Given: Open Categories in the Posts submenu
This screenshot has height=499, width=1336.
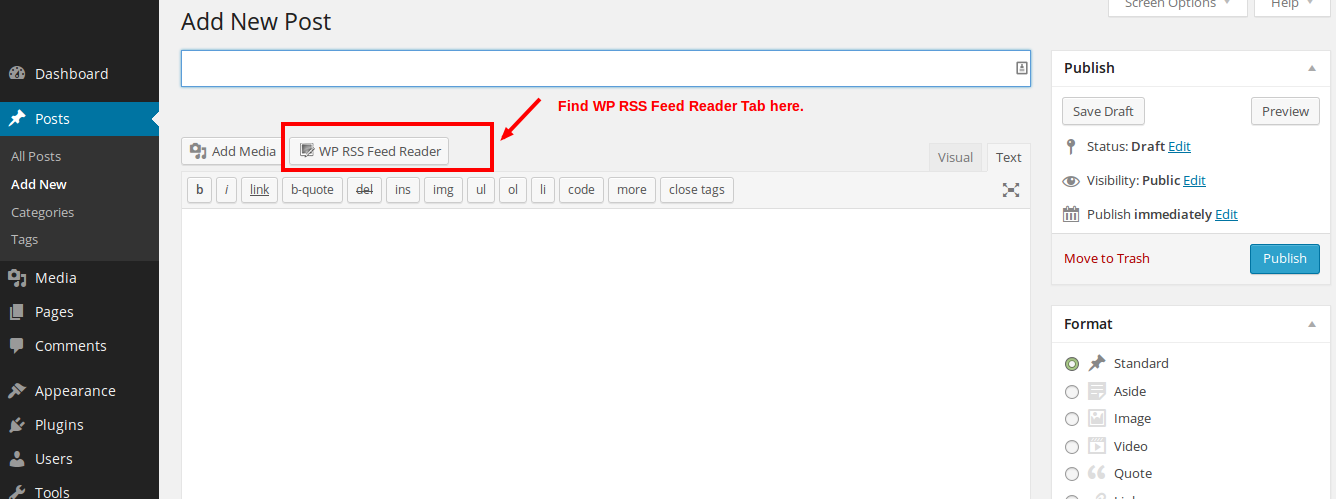Looking at the screenshot, I should coord(43,212).
